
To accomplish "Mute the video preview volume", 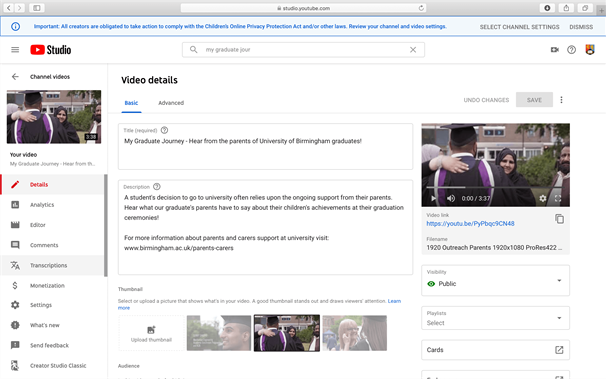I will click(451, 198).
